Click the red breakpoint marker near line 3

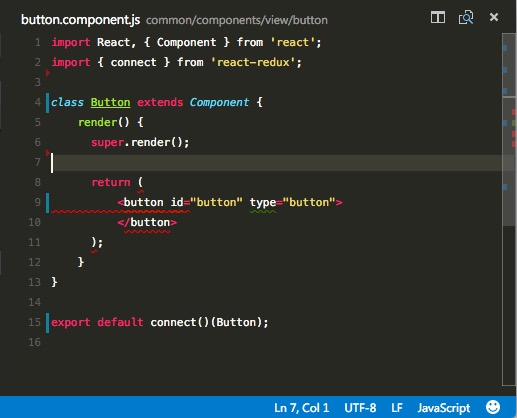(48, 73)
